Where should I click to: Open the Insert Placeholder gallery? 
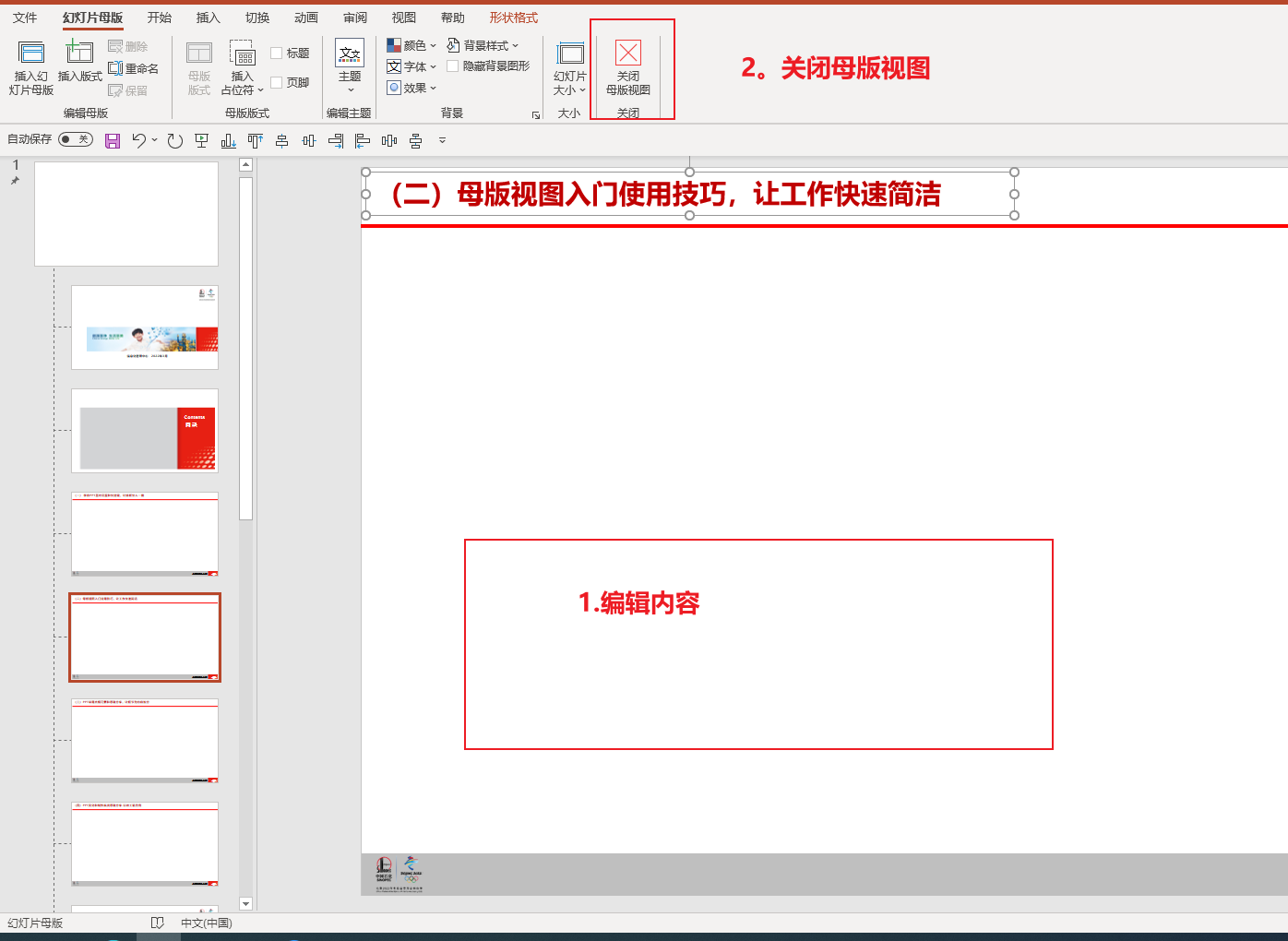(243, 68)
